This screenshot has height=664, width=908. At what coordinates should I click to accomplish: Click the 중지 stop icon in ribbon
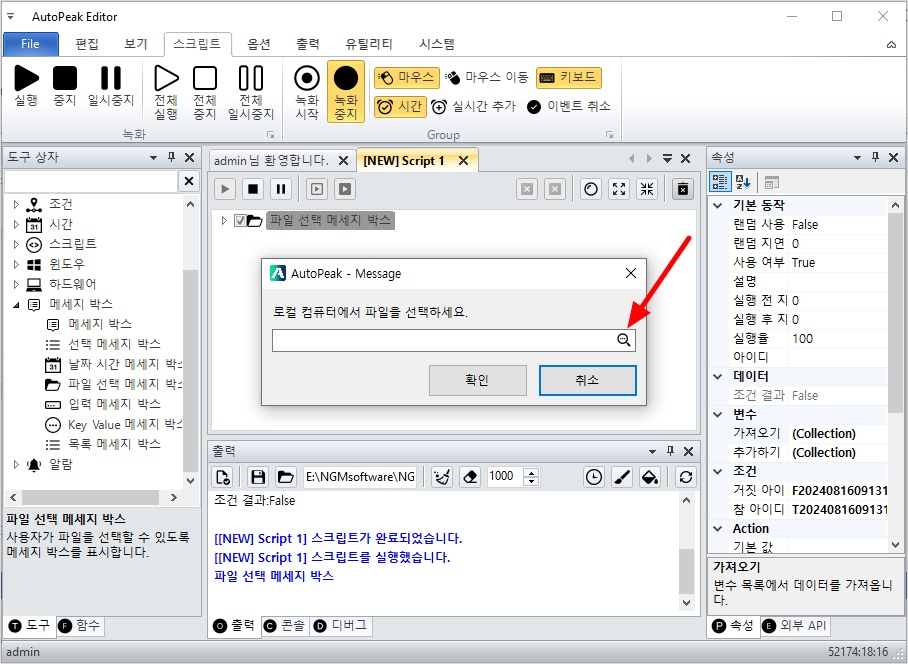pyautogui.click(x=65, y=78)
